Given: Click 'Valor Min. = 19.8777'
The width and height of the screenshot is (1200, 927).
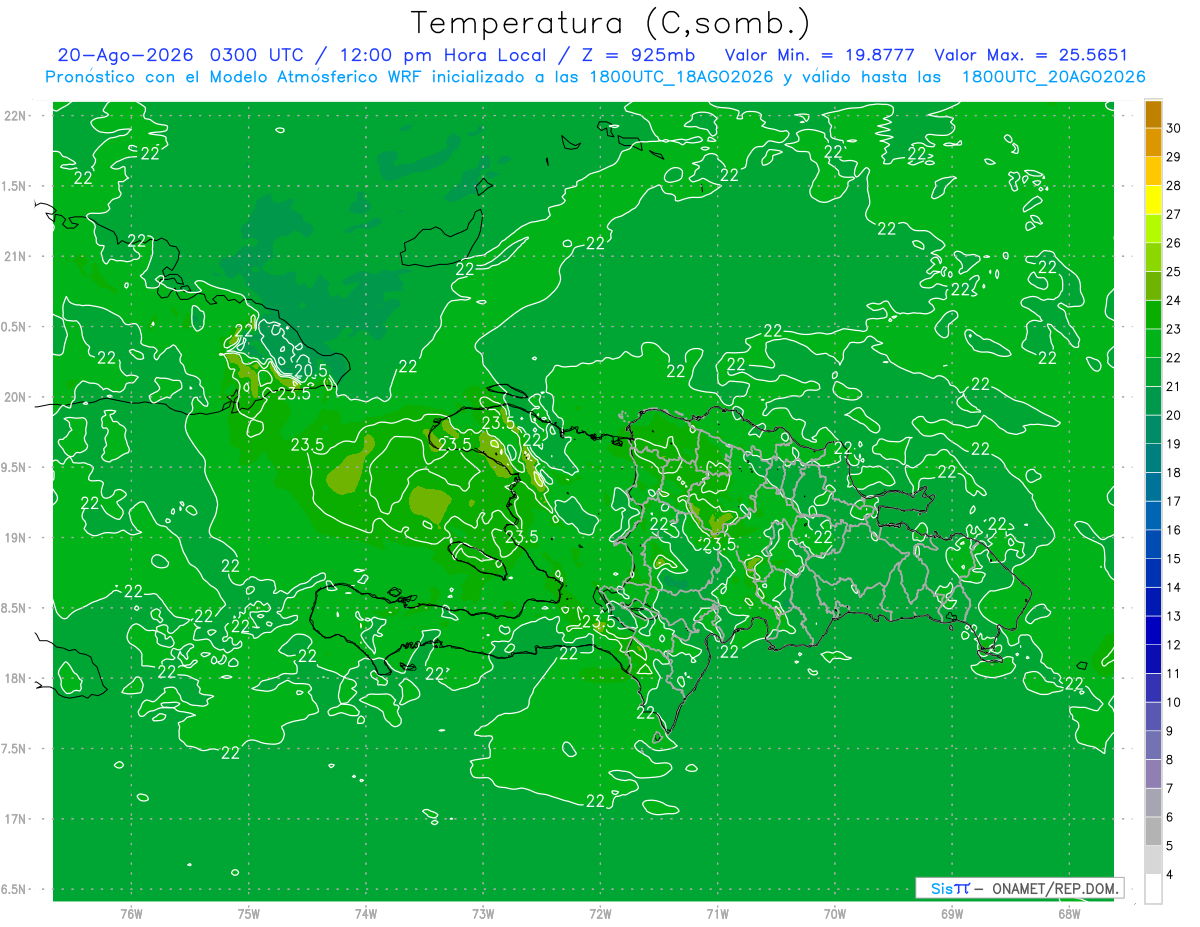Looking at the screenshot, I should click(x=819, y=55).
